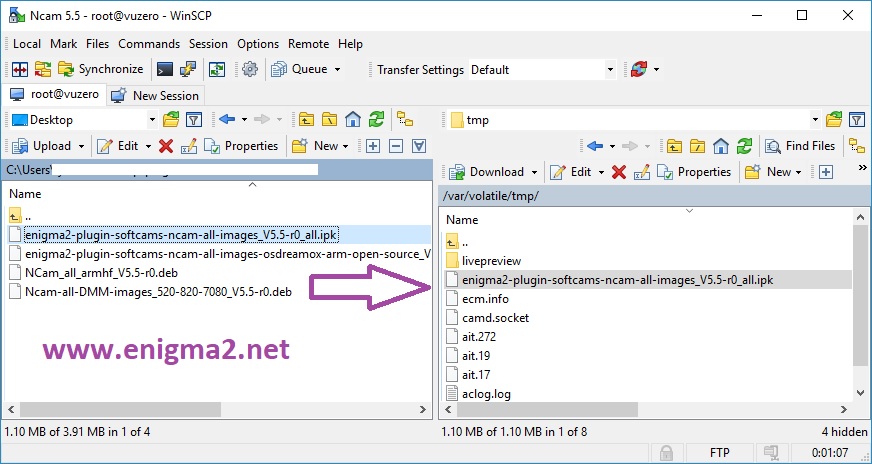Open the Local menu
The height and width of the screenshot is (464, 872).
coord(27,44)
